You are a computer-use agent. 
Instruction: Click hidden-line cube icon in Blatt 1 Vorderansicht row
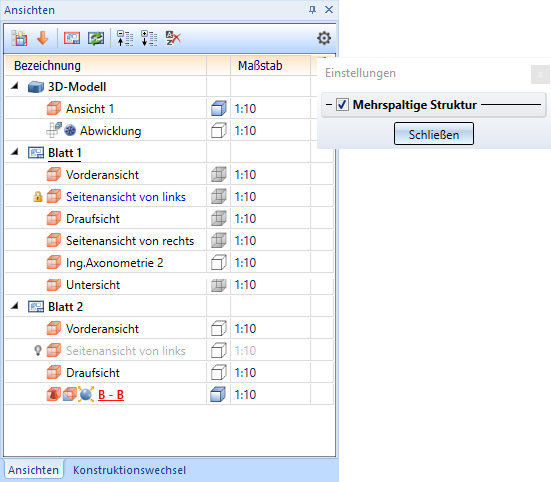219,175
